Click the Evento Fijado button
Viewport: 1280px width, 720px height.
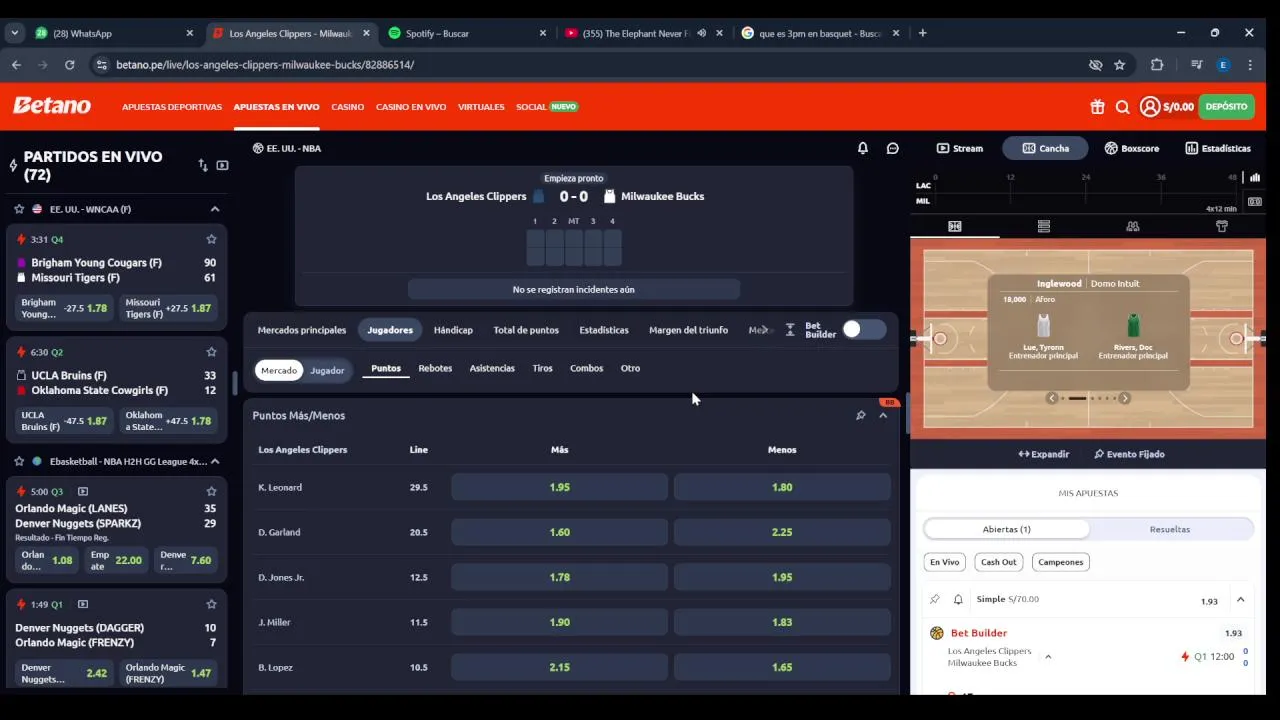(1129, 454)
